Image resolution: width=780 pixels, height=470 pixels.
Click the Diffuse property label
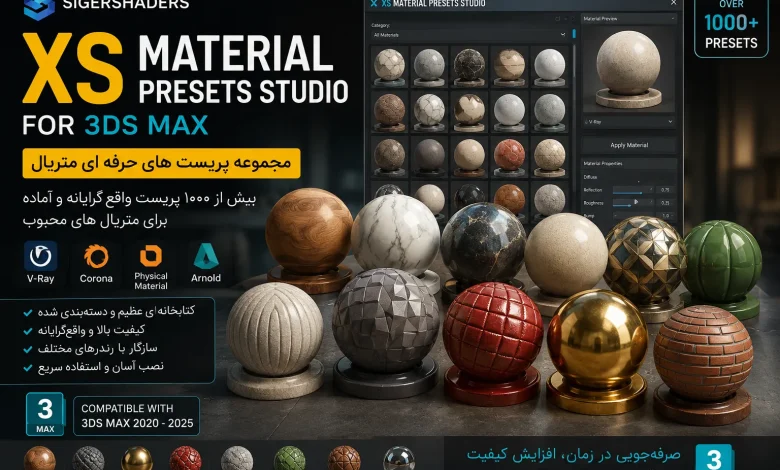click(590, 177)
